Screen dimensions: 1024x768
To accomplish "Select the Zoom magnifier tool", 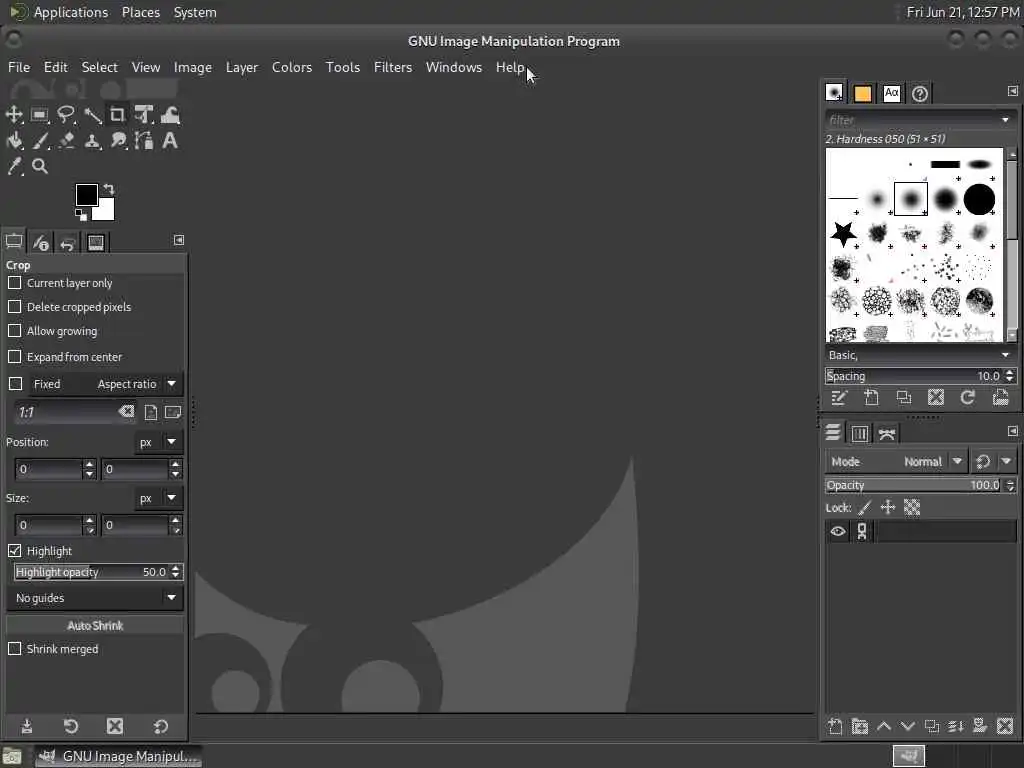I will pyautogui.click(x=39, y=167).
